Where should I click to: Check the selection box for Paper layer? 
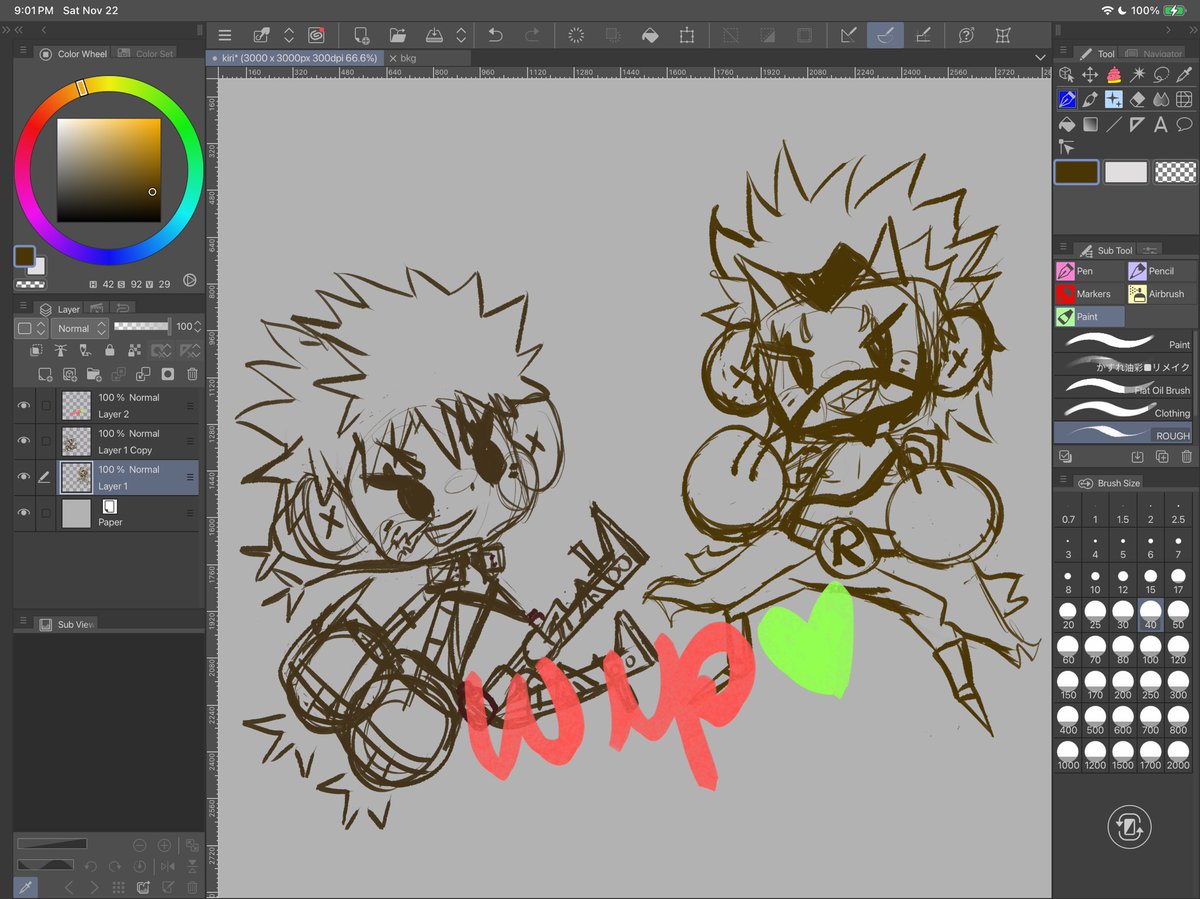pyautogui.click(x=45, y=513)
